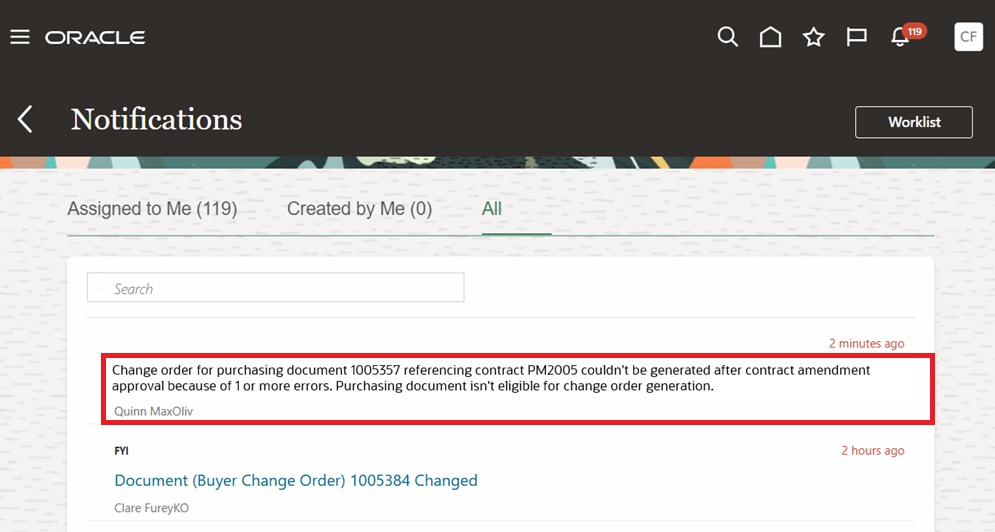Click the Notifications page heading

coord(156,119)
